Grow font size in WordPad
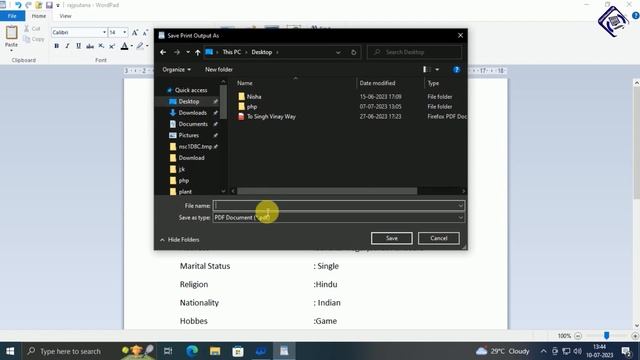The image size is (640, 360). click(135, 32)
